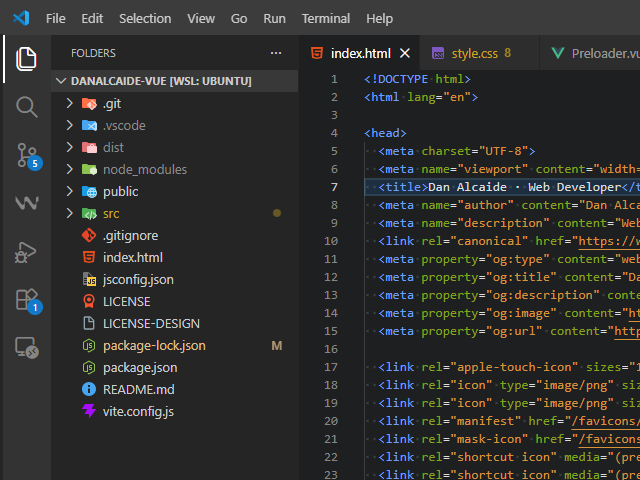Image resolution: width=640 pixels, height=480 pixels.
Task: Open the Selection menu
Action: click(x=145, y=18)
